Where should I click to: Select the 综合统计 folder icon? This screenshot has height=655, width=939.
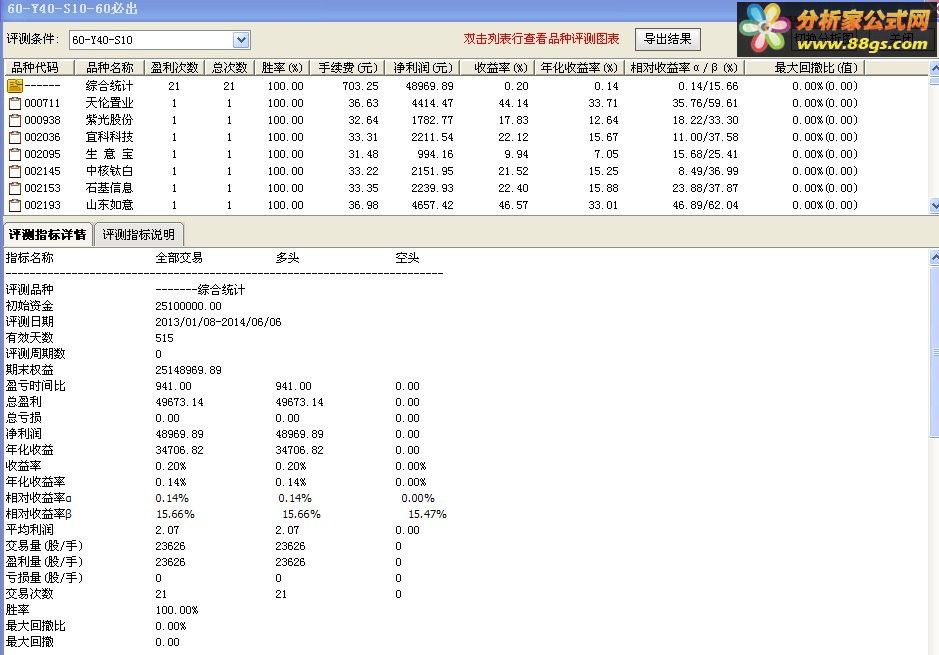click(x=14, y=86)
